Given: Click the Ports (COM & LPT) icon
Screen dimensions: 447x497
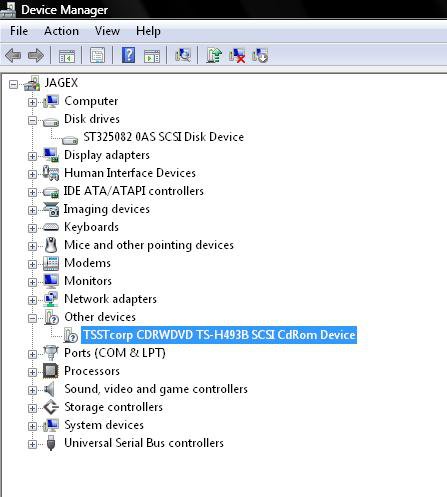Looking at the screenshot, I should (x=51, y=353).
